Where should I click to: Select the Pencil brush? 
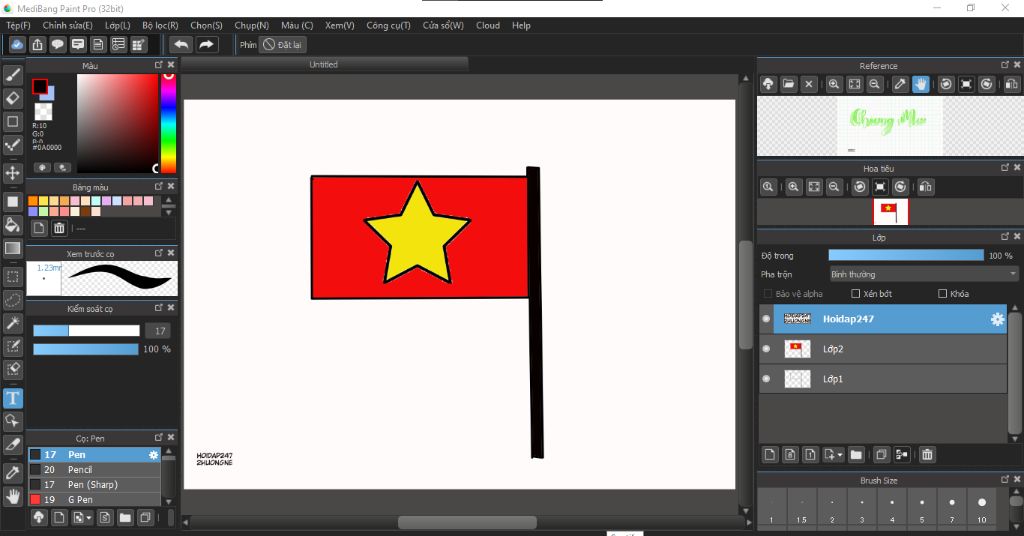[x=94, y=469]
